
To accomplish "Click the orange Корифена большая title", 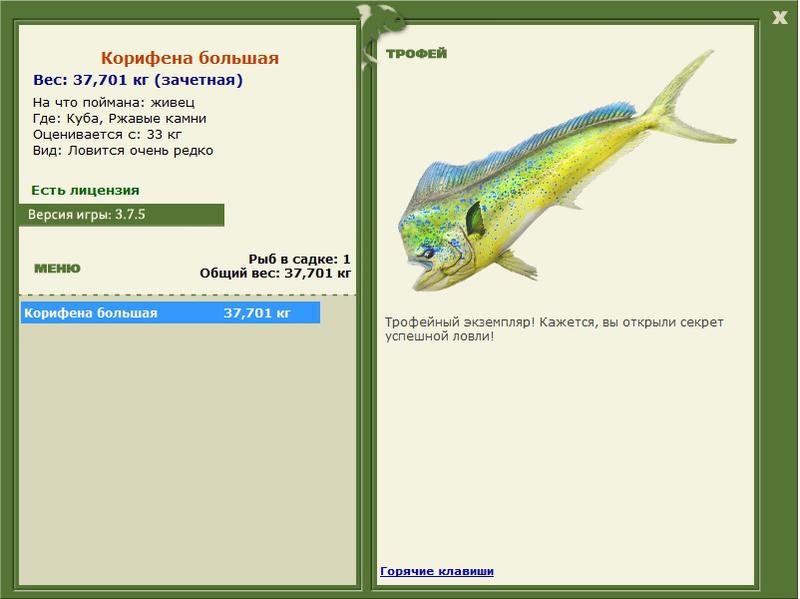I will 189,58.
